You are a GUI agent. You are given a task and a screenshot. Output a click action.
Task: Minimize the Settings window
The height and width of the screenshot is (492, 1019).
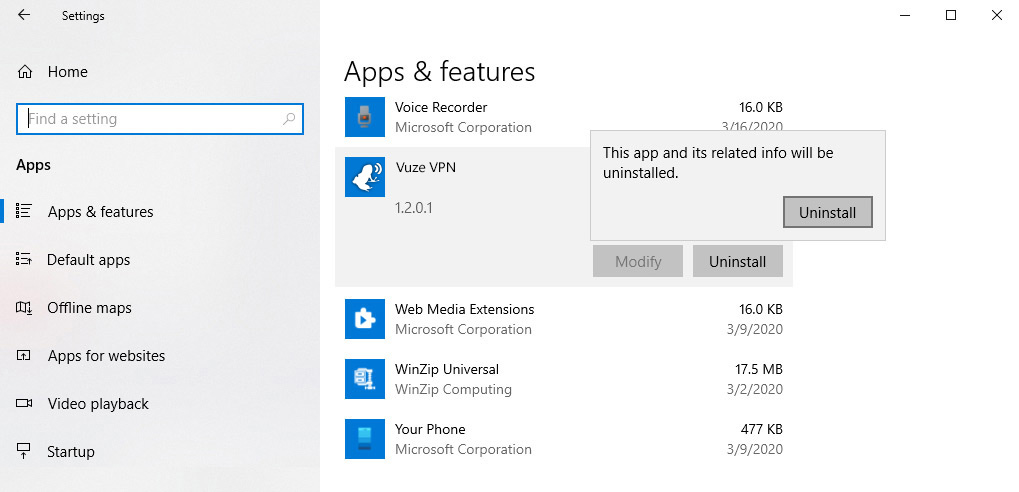[906, 16]
